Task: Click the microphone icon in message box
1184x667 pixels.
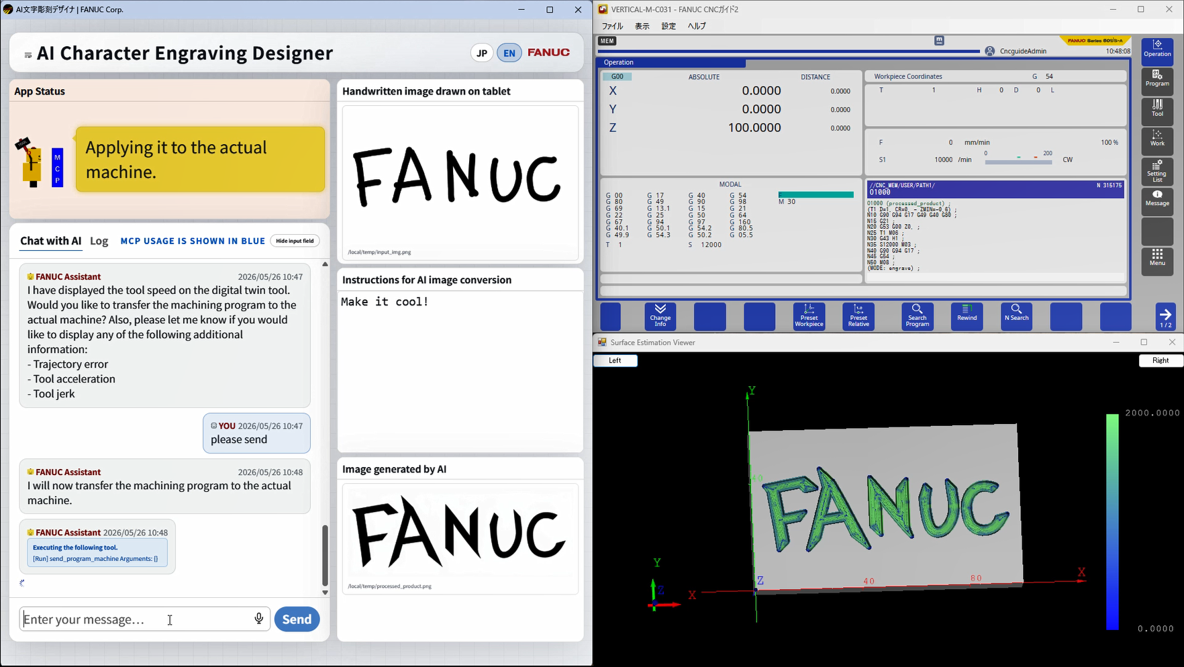Action: 258,619
